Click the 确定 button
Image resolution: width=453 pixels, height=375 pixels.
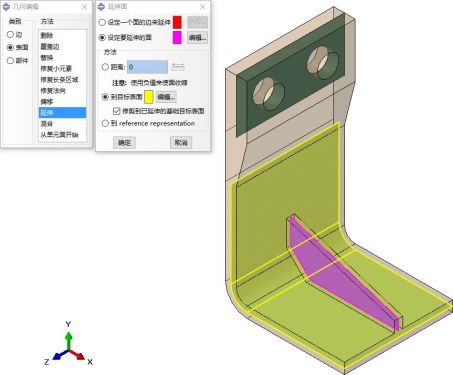pos(124,143)
